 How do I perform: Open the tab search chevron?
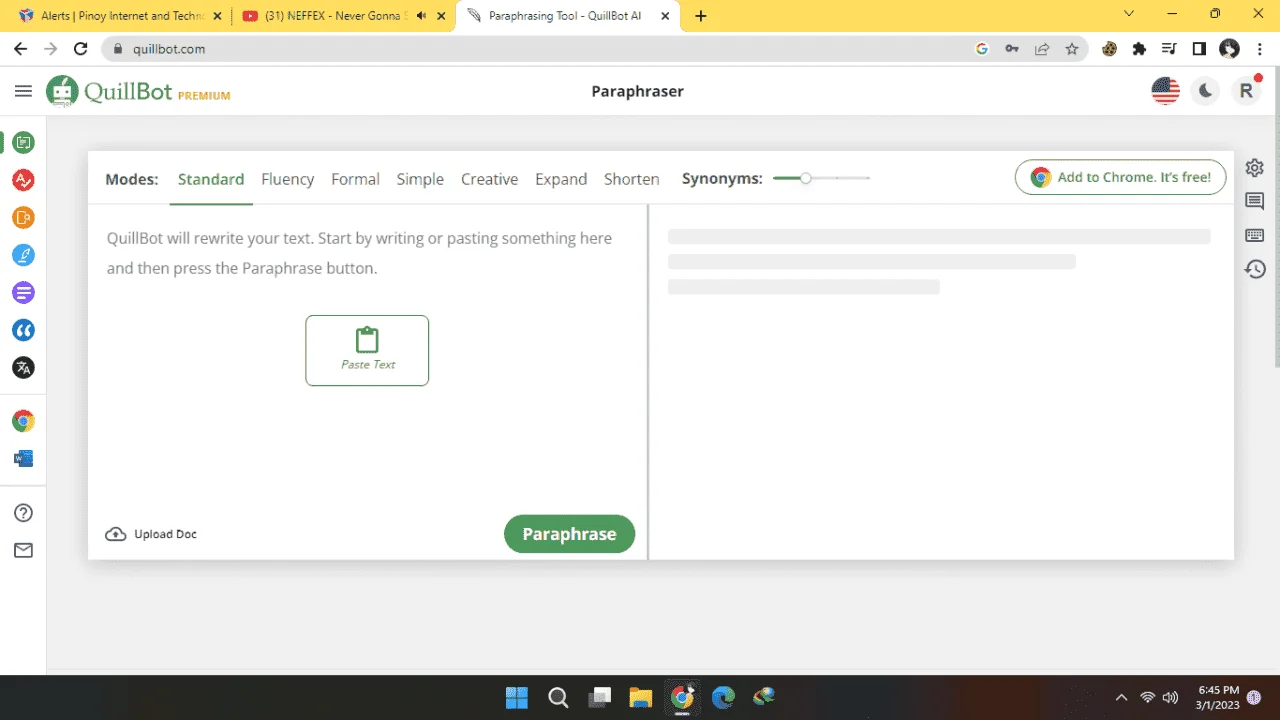[x=1129, y=14]
